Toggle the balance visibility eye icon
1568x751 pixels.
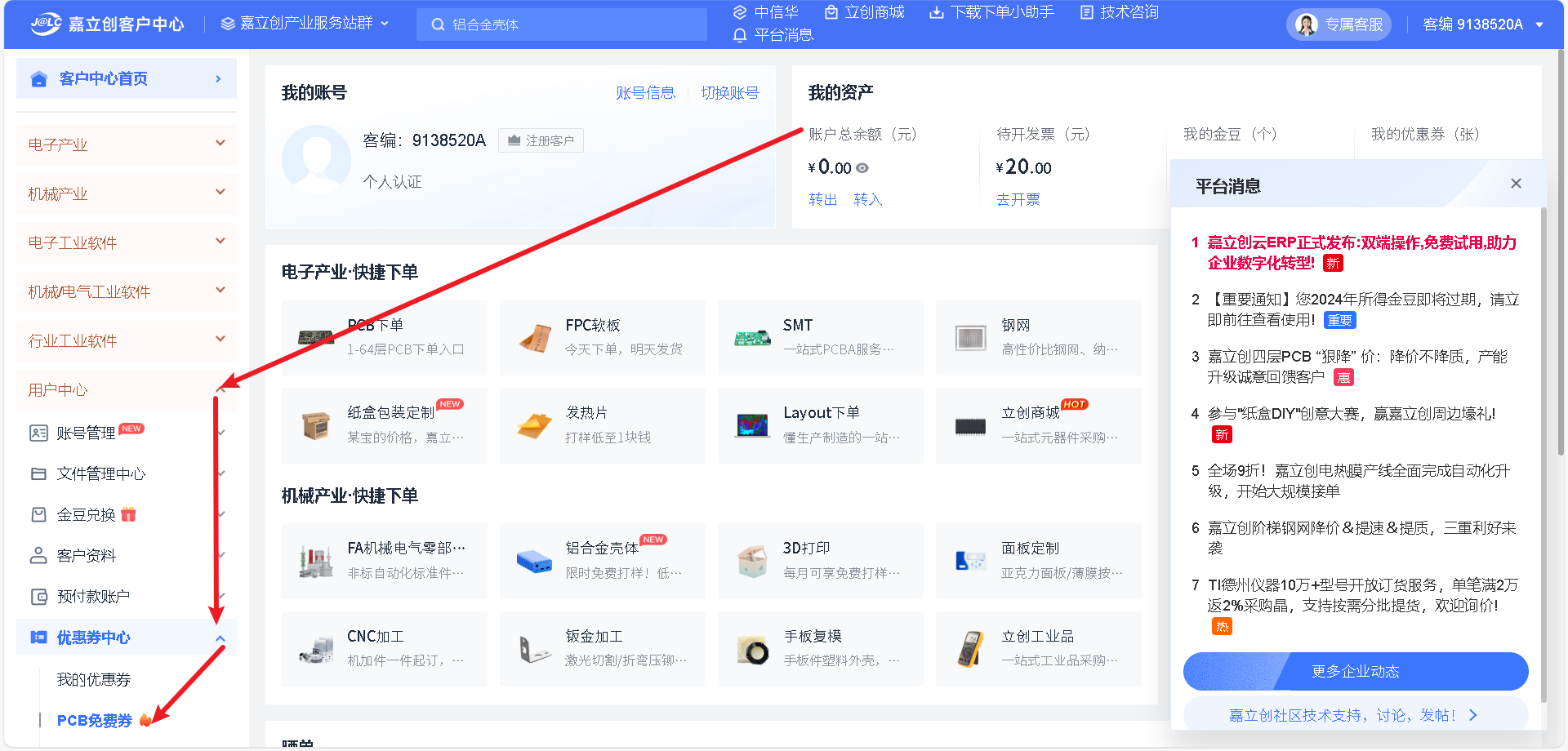862,168
